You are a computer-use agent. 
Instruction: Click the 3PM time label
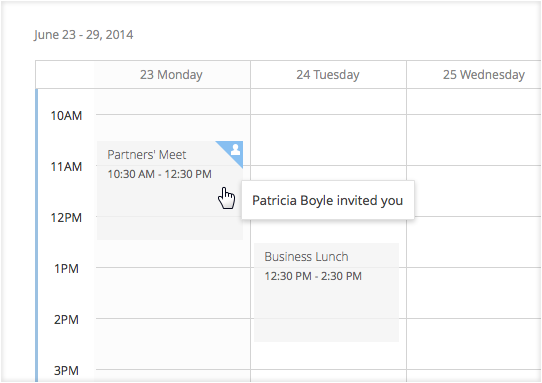66,371
